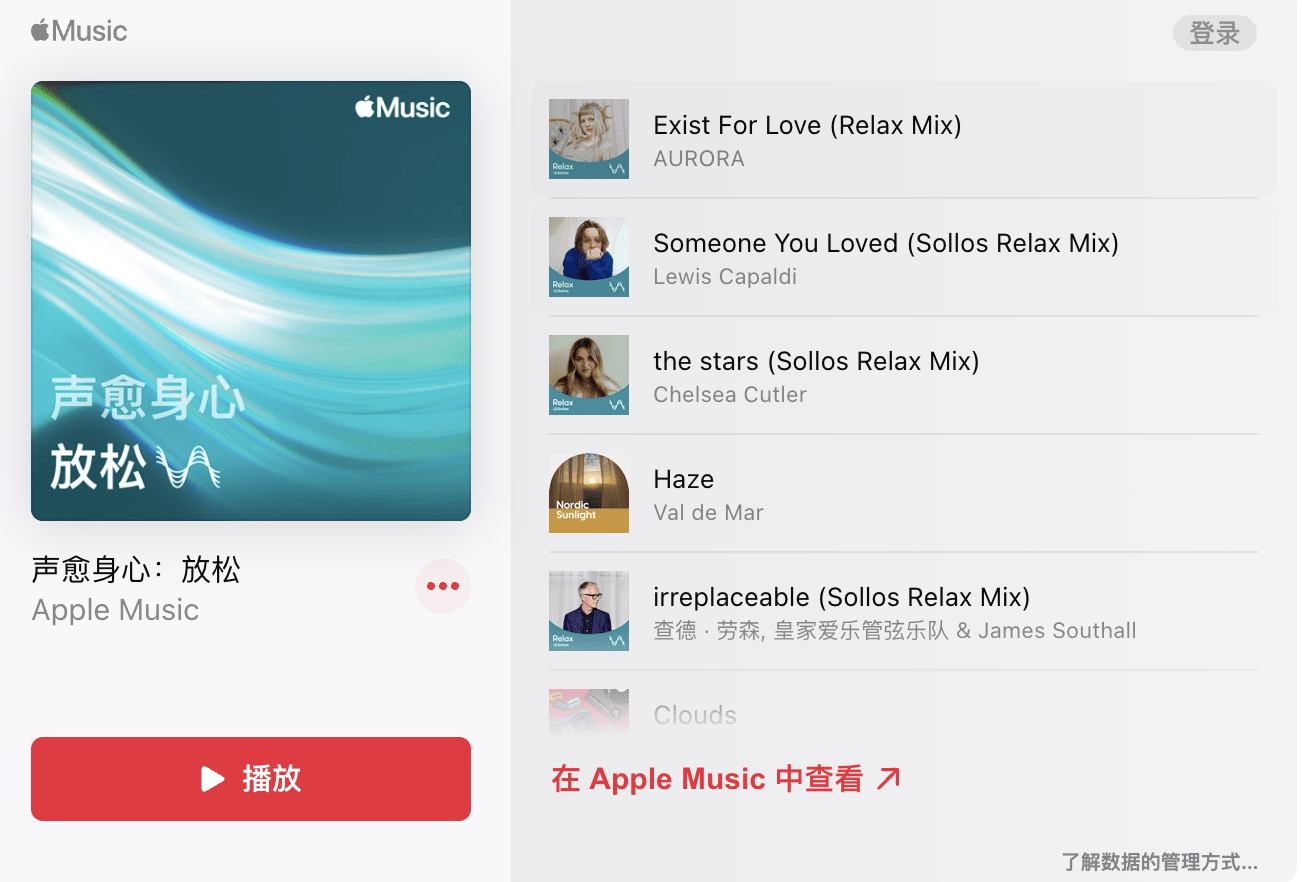
Task: Select the track Someone You Loved (Sollos Relax Mix)
Action: [904, 257]
